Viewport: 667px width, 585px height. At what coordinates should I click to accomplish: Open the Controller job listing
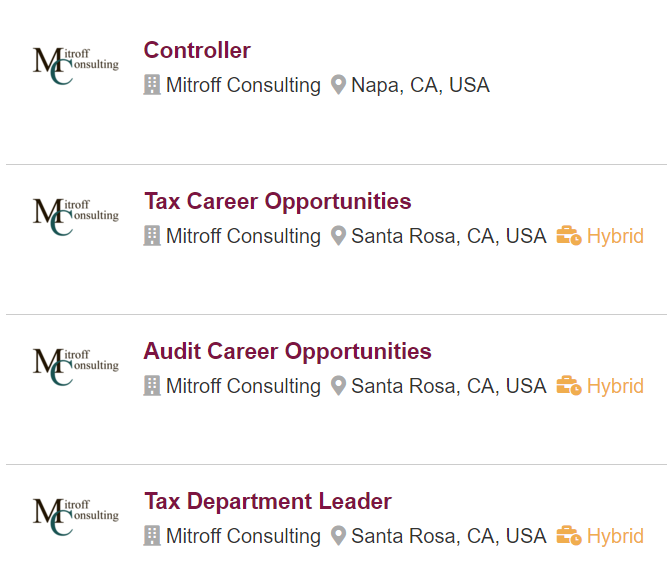pyautogui.click(x=197, y=50)
